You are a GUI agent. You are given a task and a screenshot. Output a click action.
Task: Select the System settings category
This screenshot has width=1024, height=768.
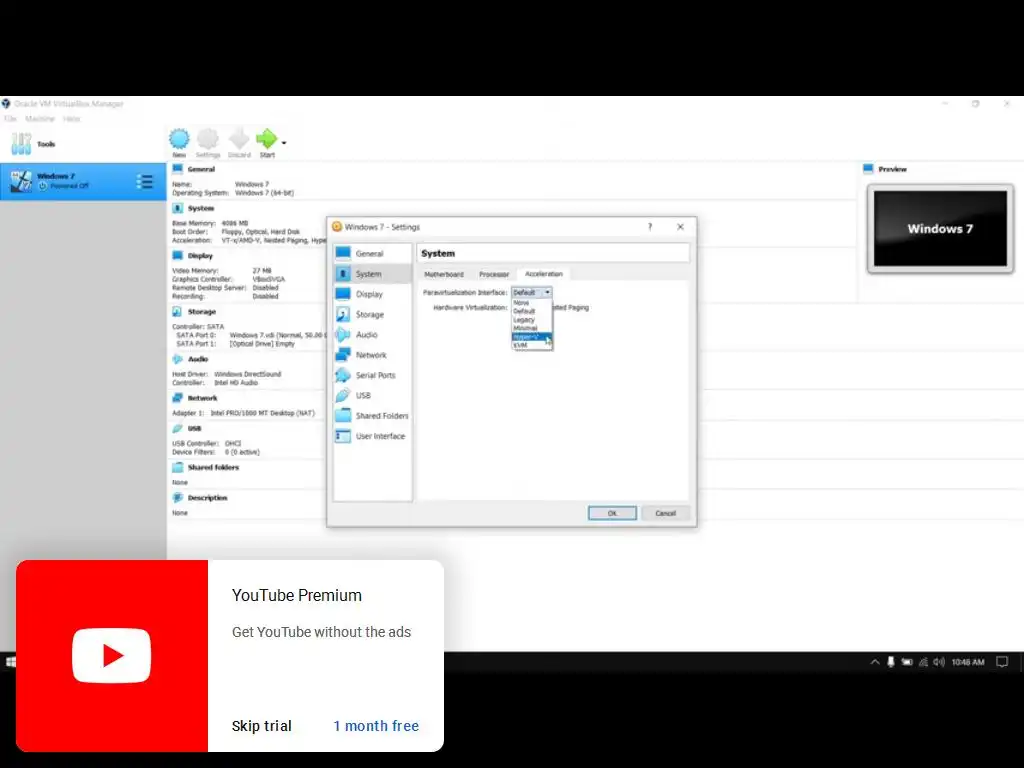372,274
